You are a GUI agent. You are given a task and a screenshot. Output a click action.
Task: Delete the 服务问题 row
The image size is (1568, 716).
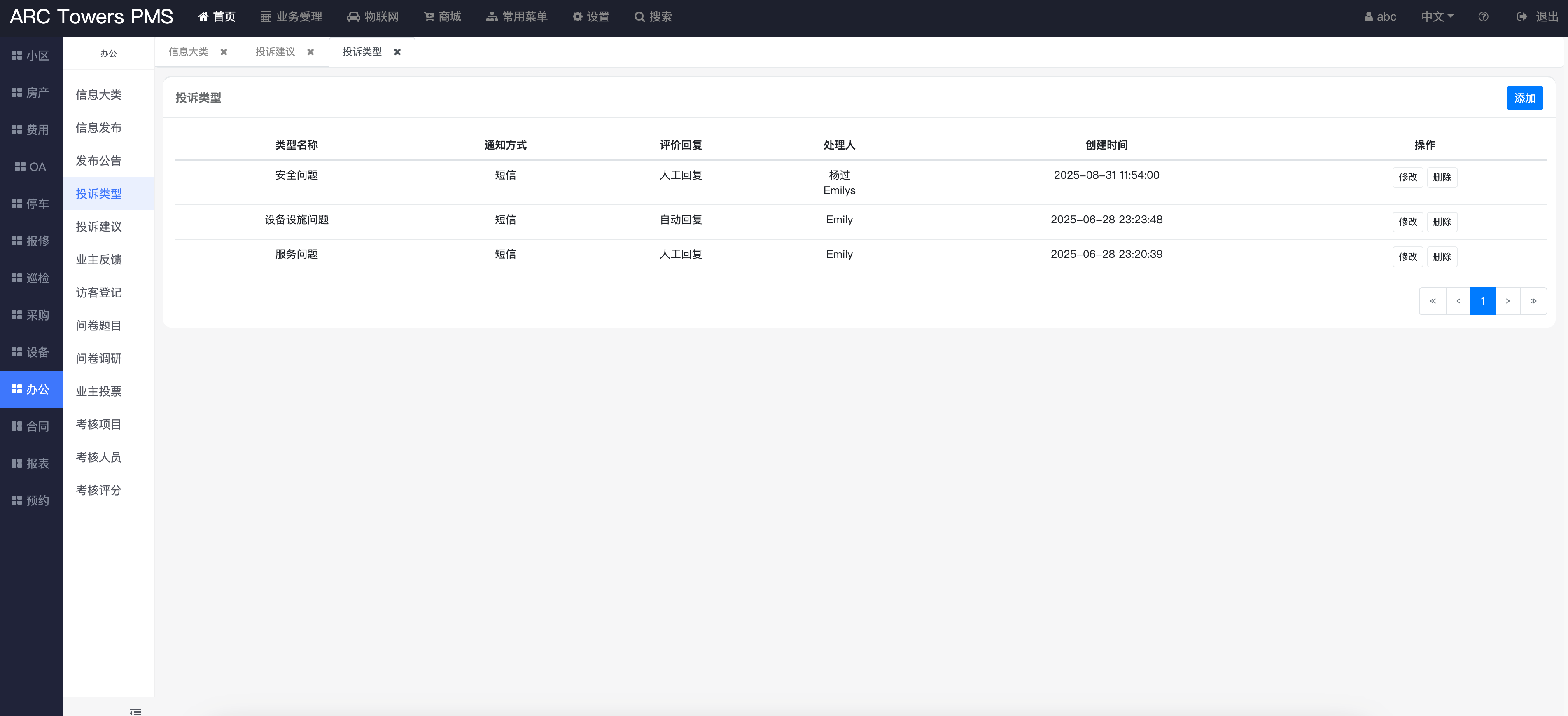click(1442, 256)
